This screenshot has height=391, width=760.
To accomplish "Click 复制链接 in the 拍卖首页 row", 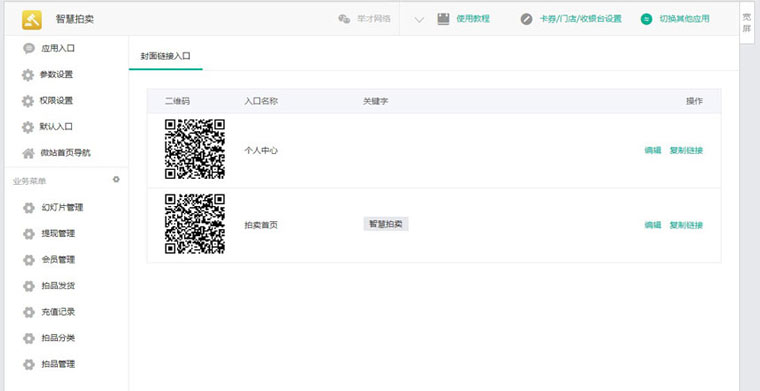I will tap(686, 225).
